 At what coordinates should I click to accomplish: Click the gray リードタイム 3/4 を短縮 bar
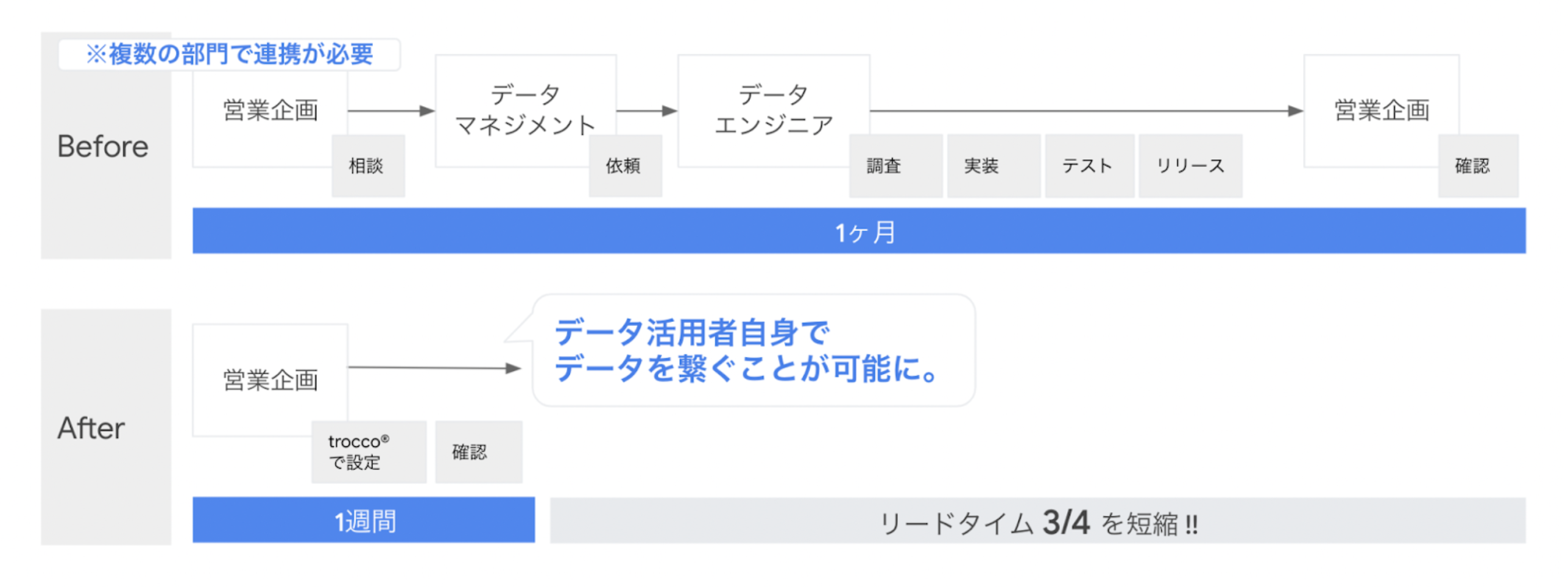coord(1037,521)
